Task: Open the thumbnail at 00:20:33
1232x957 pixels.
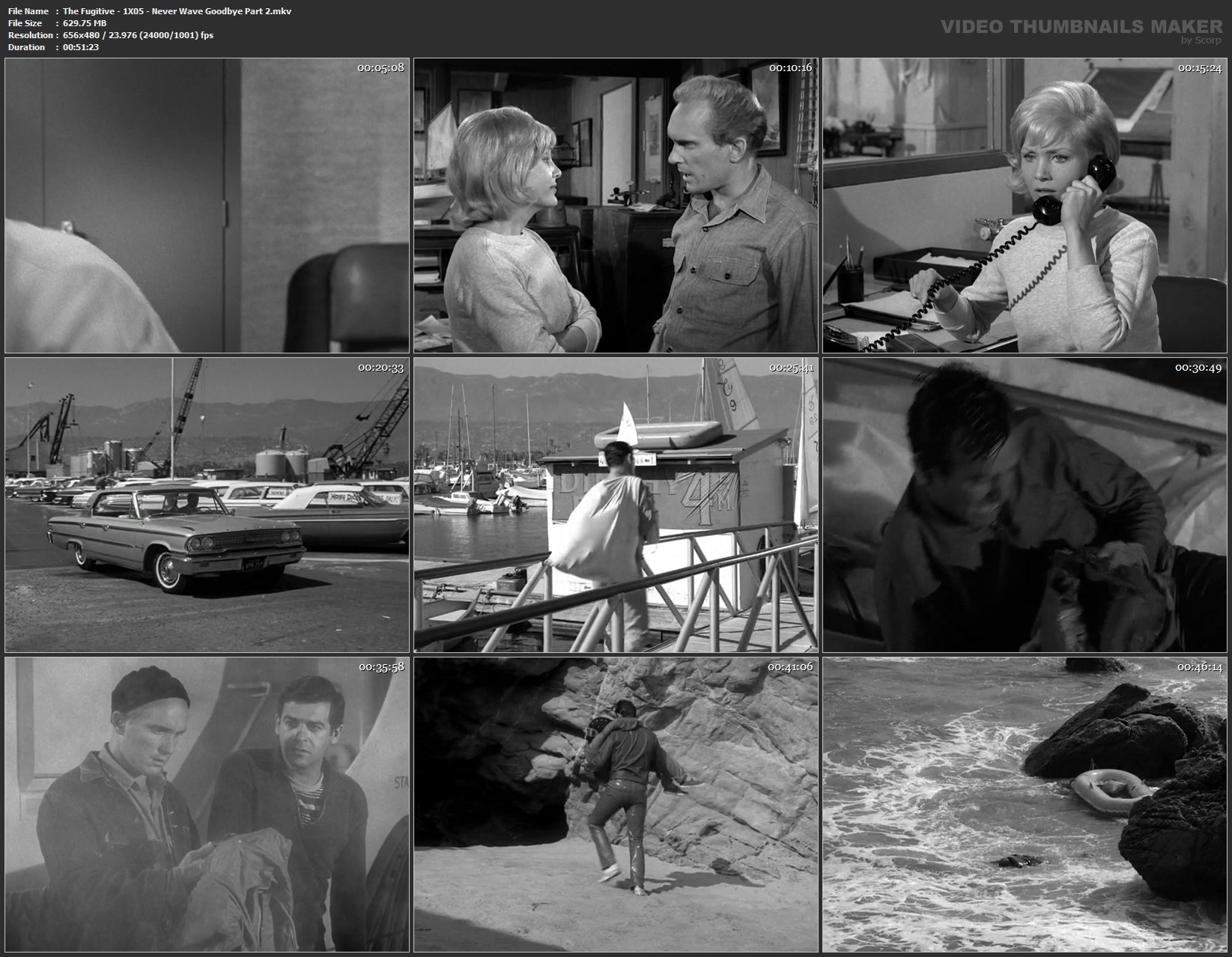Action: [x=207, y=505]
